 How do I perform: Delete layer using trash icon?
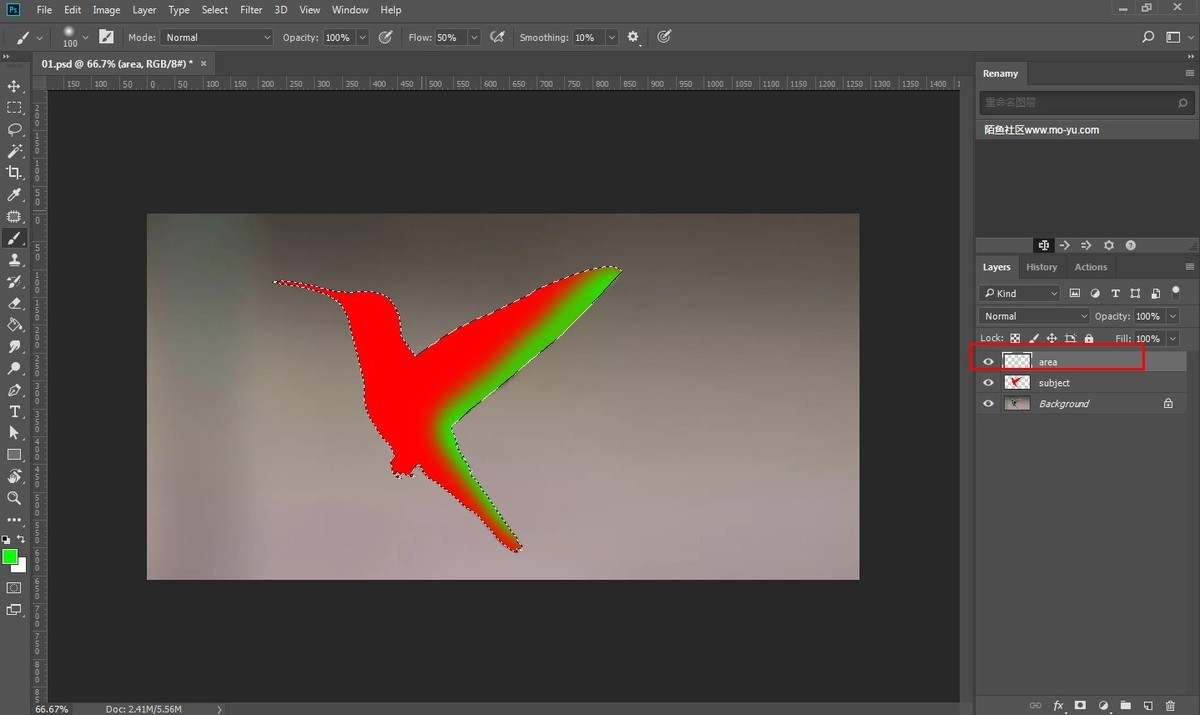(x=1170, y=705)
